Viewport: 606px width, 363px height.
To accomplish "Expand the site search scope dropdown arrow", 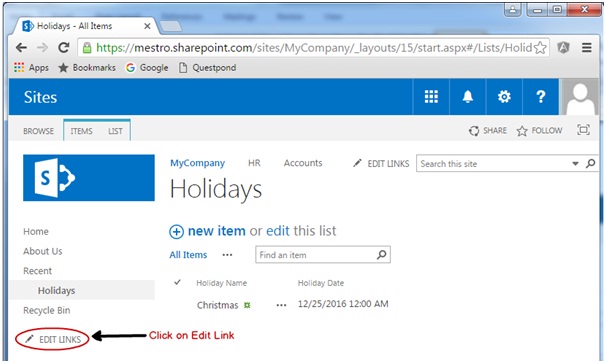I will 575,164.
